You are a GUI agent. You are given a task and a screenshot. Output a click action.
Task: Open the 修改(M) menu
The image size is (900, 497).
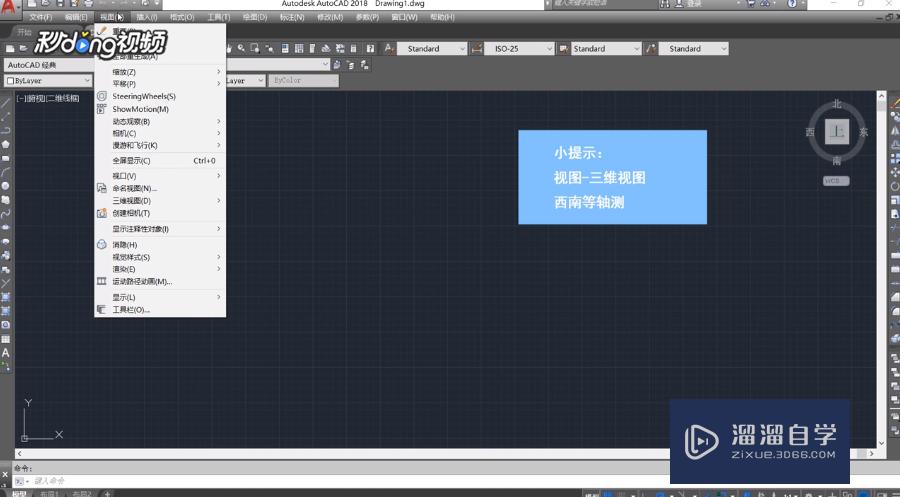pos(330,17)
